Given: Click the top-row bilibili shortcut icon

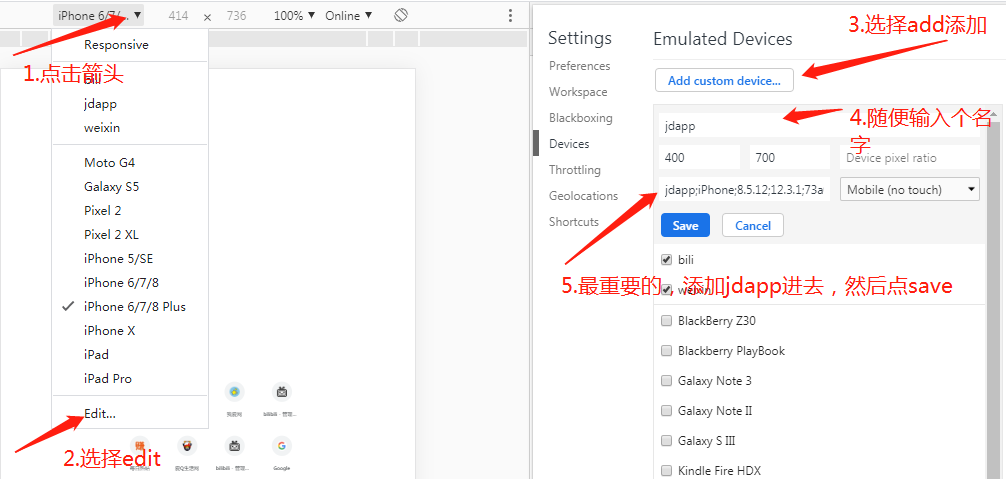Looking at the screenshot, I should pos(282,392).
